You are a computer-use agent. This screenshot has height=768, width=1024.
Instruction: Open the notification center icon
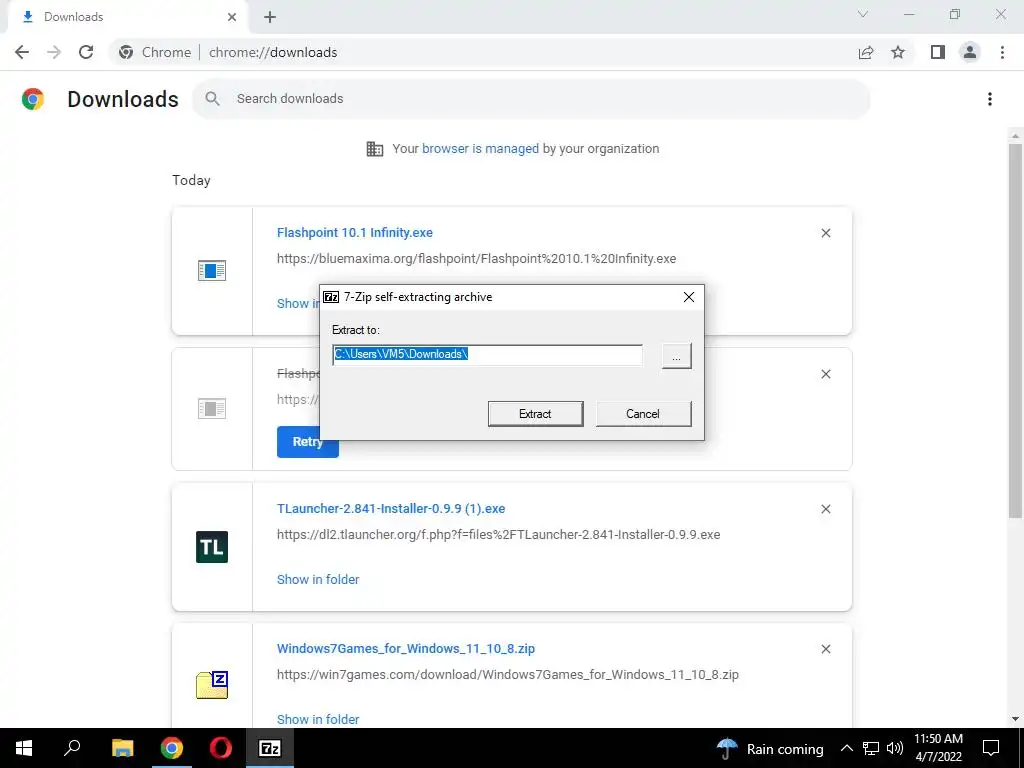(991, 748)
